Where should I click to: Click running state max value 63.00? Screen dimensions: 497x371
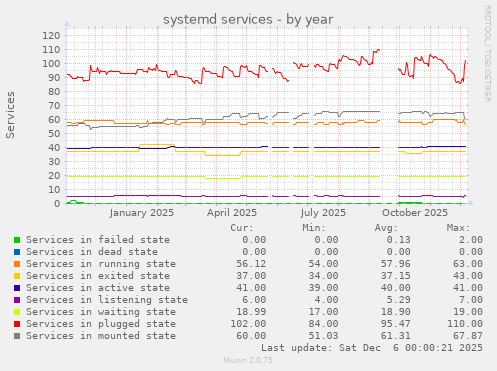tap(468, 264)
